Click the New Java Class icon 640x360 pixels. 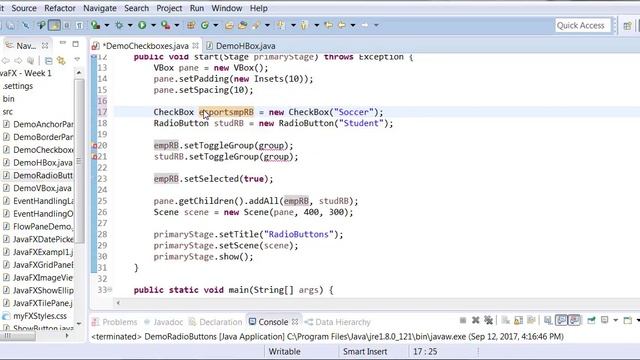[x=204, y=25]
